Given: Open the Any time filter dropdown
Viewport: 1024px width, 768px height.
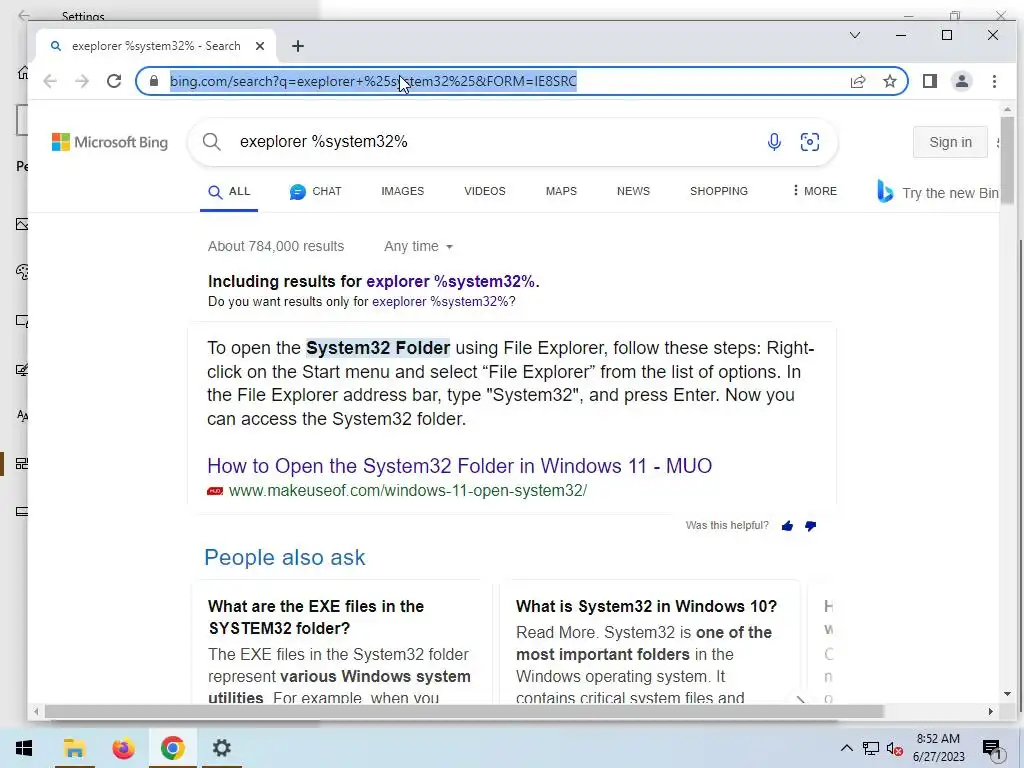Looking at the screenshot, I should 418,246.
